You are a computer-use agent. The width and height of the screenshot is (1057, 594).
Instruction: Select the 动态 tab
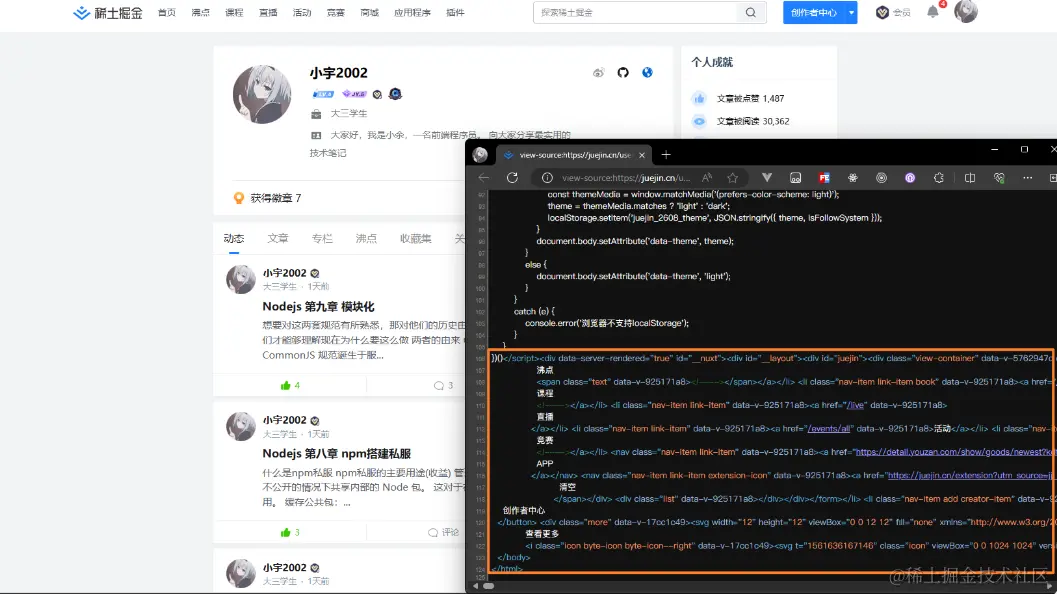click(x=234, y=239)
